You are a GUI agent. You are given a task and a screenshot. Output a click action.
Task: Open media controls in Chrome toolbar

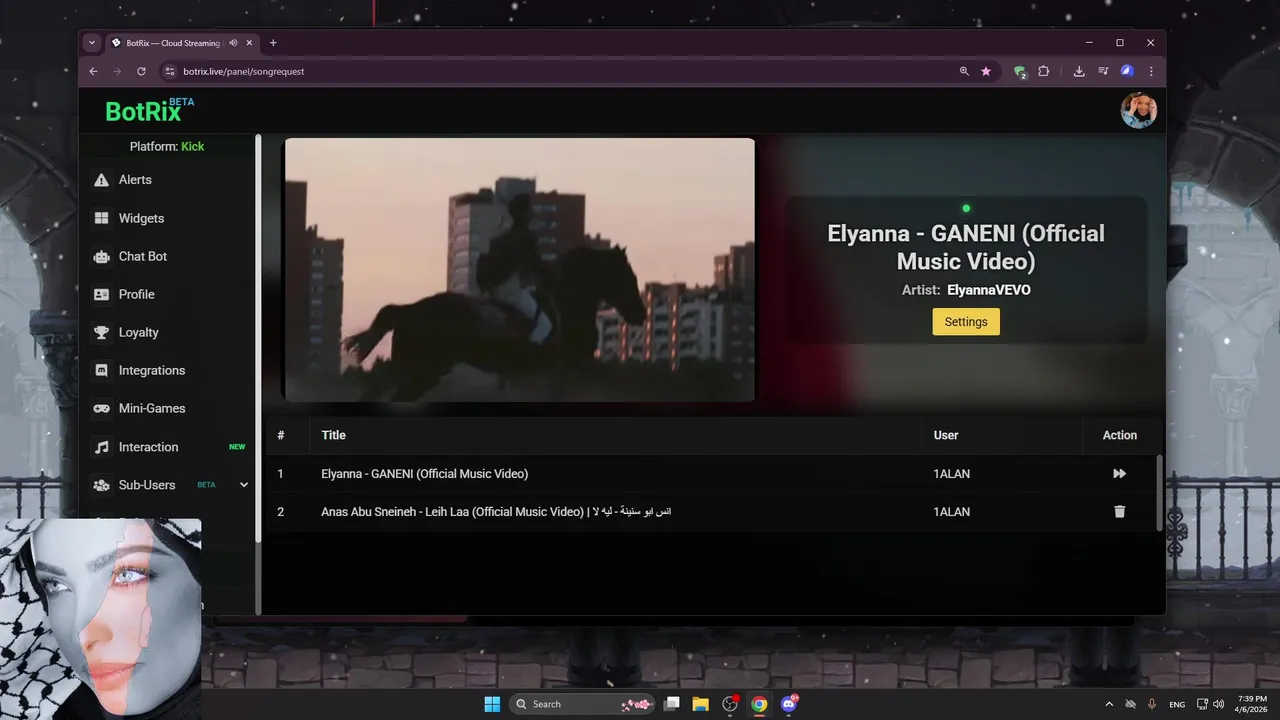[x=1103, y=71]
